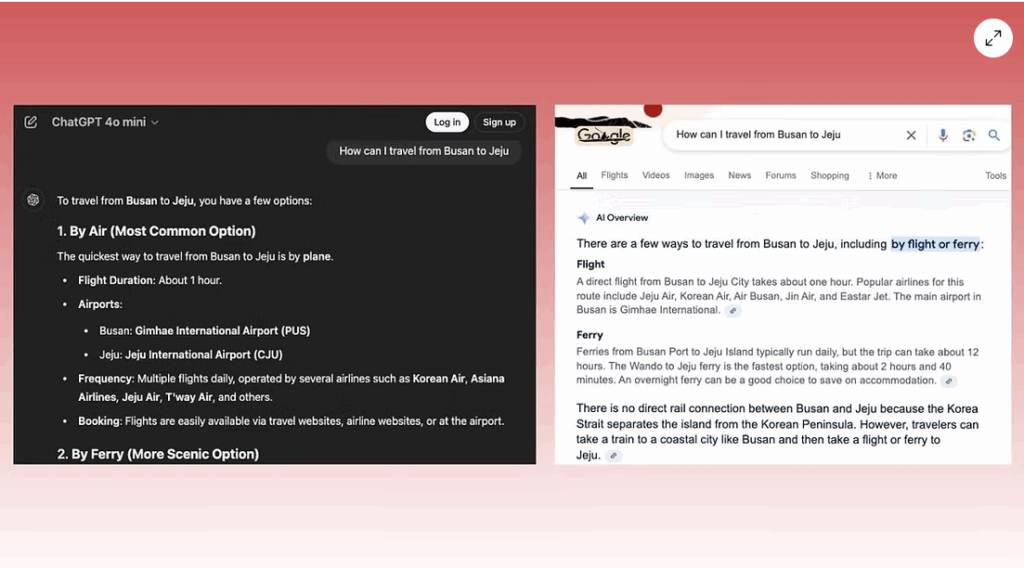
Task: Open the Videos results tab
Action: tap(656, 176)
